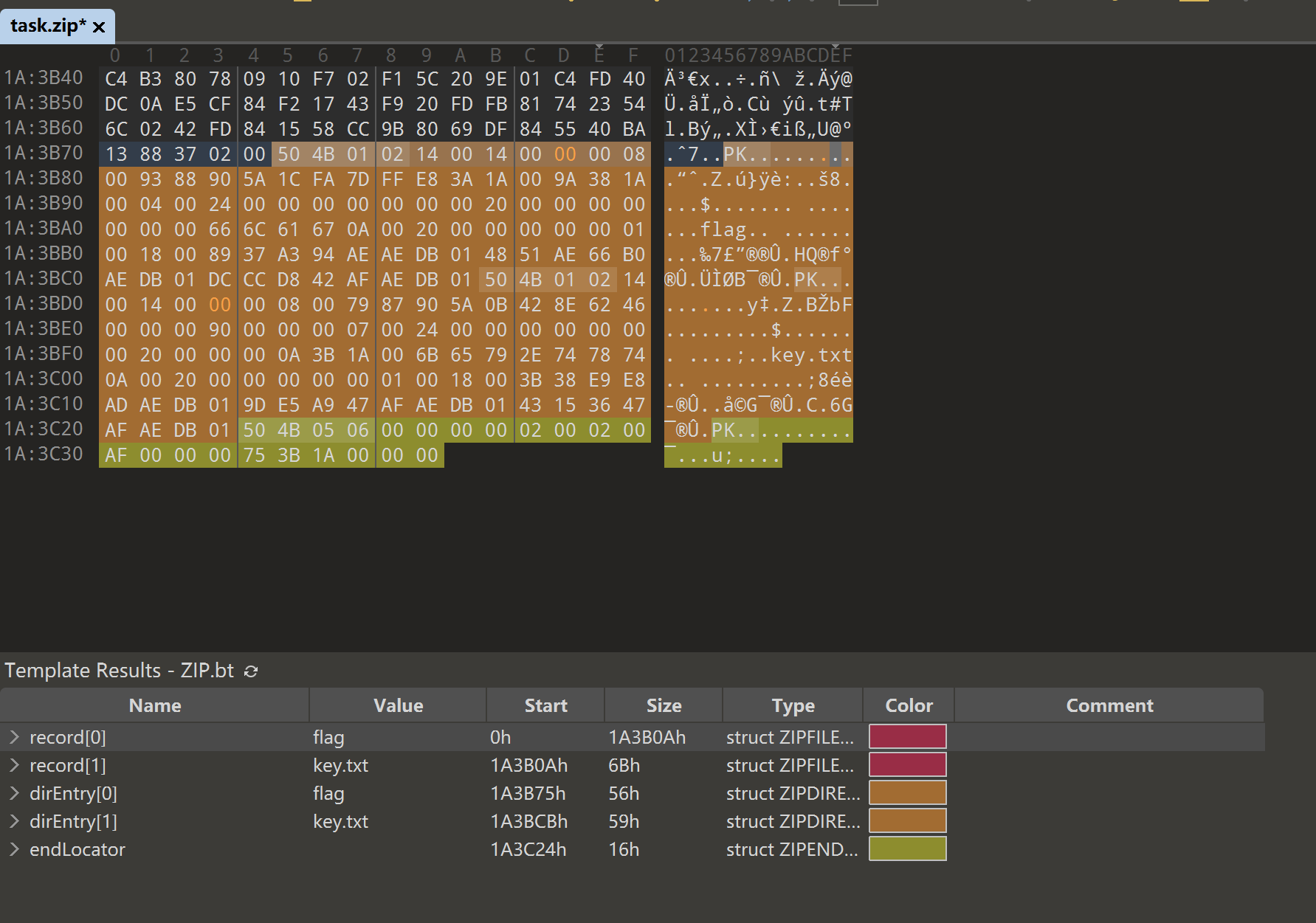The image size is (1316, 923).
Task: Refresh the ZIP.bt template results
Action: click(251, 671)
